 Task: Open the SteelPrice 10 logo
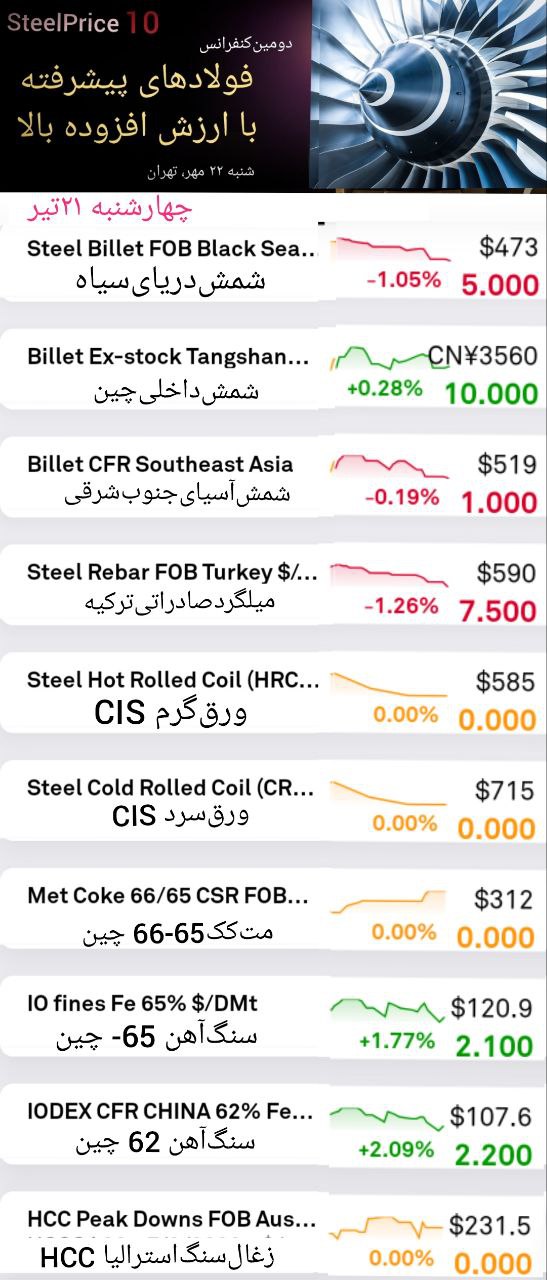pyautogui.click(x=82, y=23)
